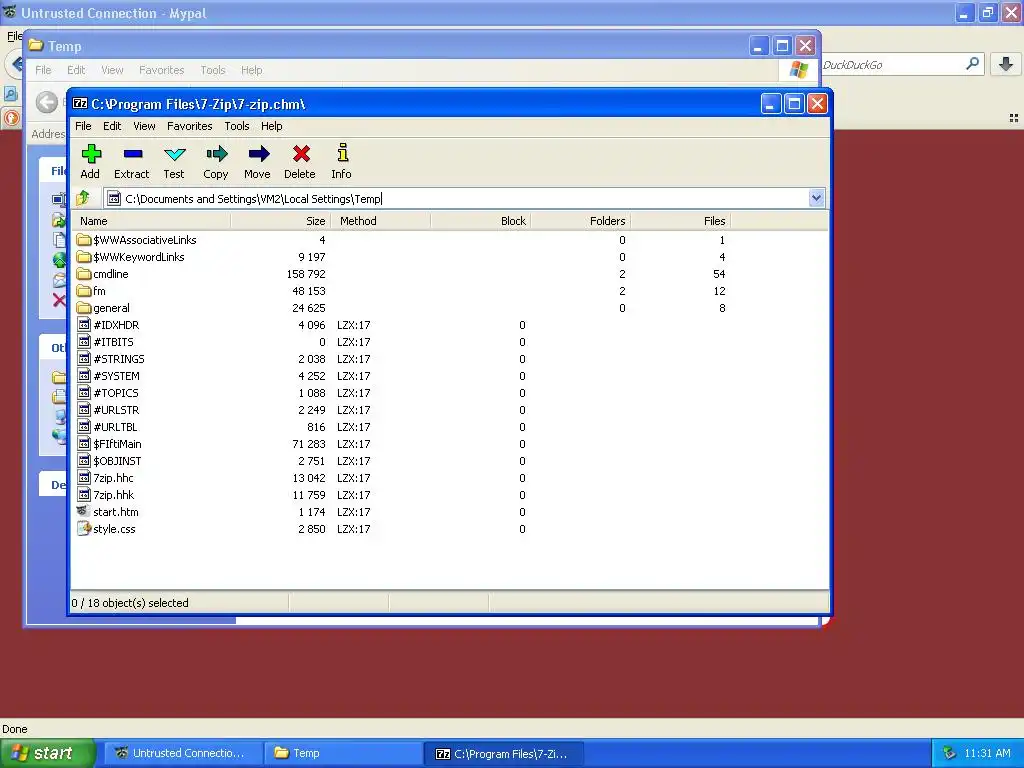Viewport: 1024px width, 768px height.
Task: Click the 7-Zip title bar icon
Action: point(80,103)
